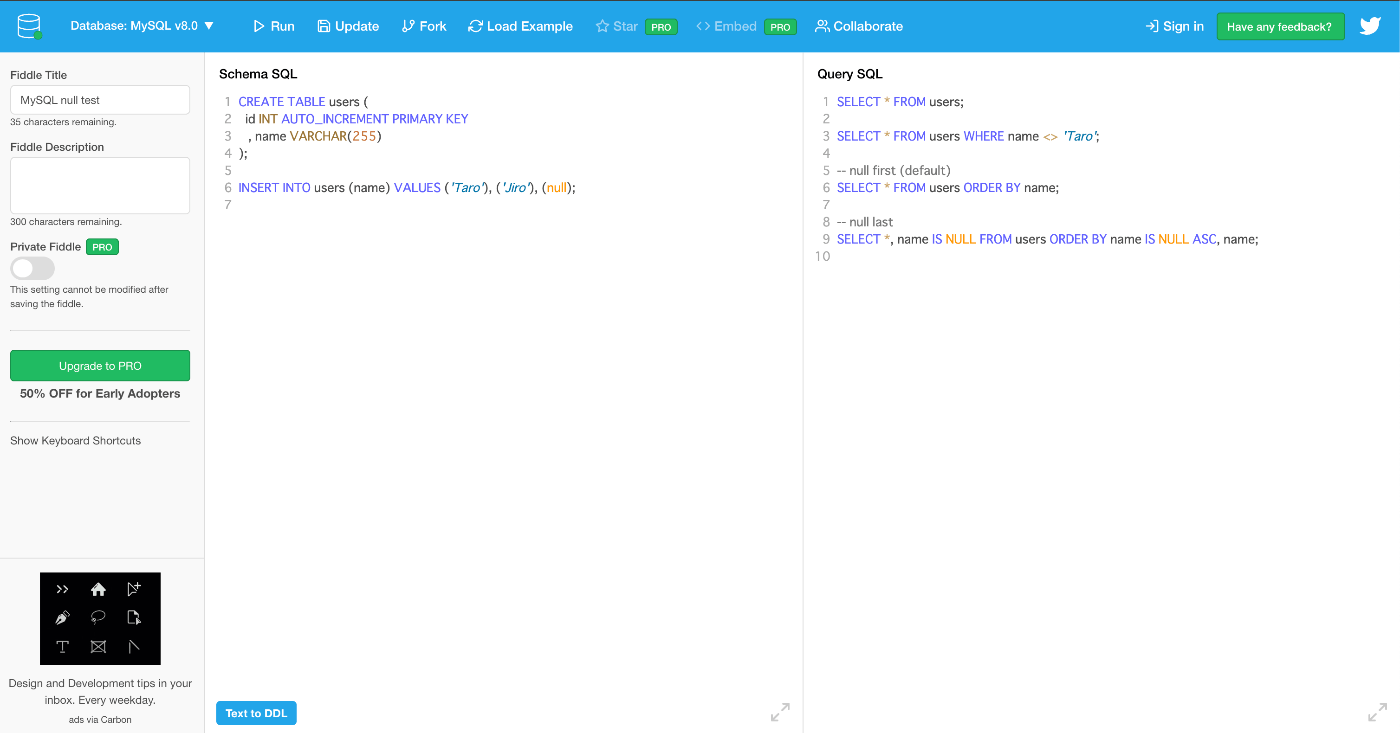1400x733 pixels.
Task: Click the 50% OFF for Early Adopters text
Action: point(100,394)
